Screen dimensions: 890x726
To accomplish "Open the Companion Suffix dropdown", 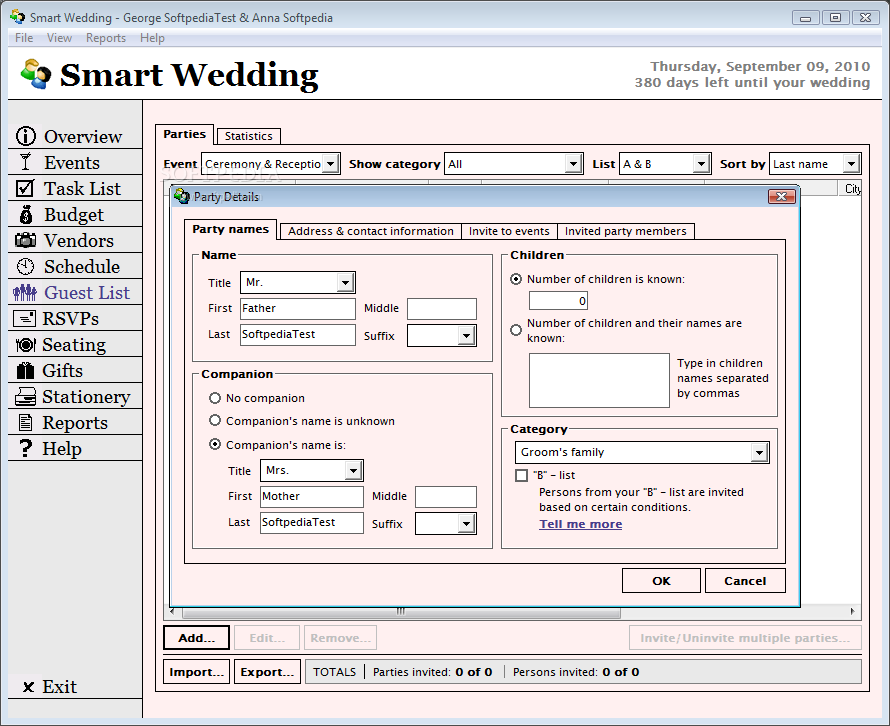I will pos(466,523).
